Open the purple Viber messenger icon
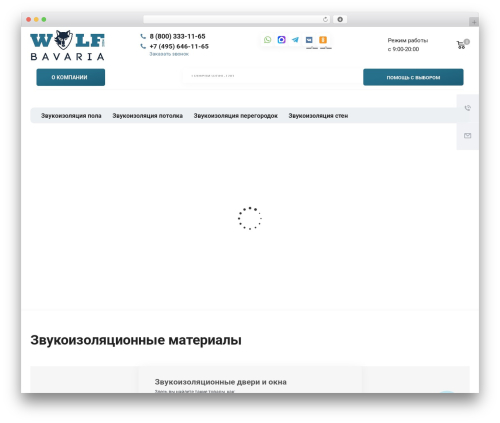The width and height of the screenshot is (500, 423). pyautogui.click(x=281, y=40)
